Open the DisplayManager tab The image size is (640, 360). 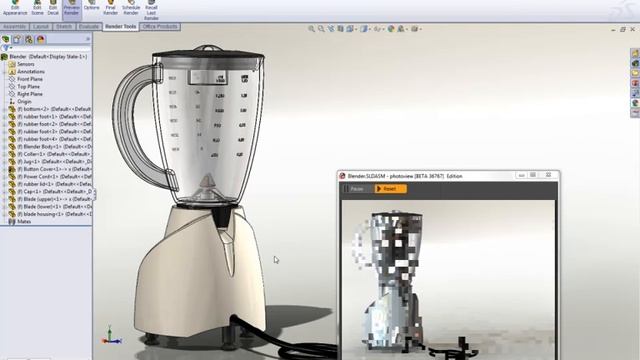40,40
